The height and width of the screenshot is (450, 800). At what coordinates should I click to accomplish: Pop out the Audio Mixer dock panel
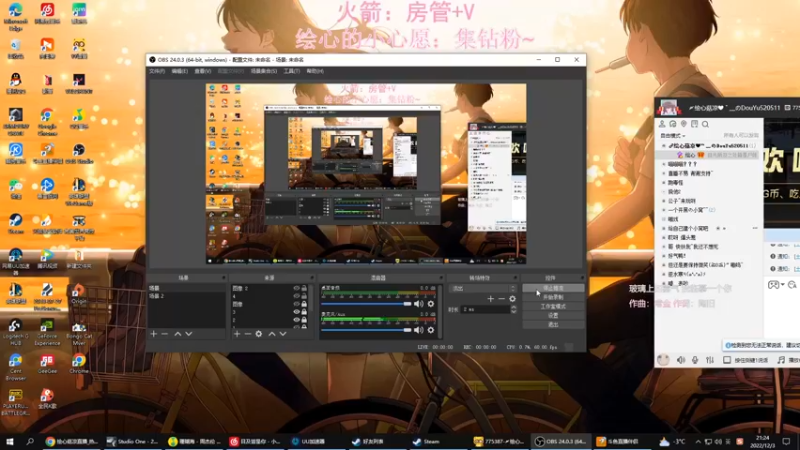click(441, 278)
